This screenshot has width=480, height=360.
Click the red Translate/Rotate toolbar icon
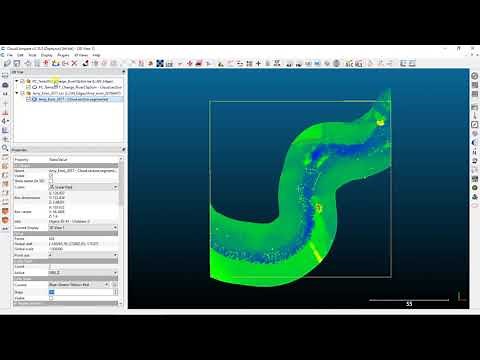pyautogui.click(x=190, y=63)
